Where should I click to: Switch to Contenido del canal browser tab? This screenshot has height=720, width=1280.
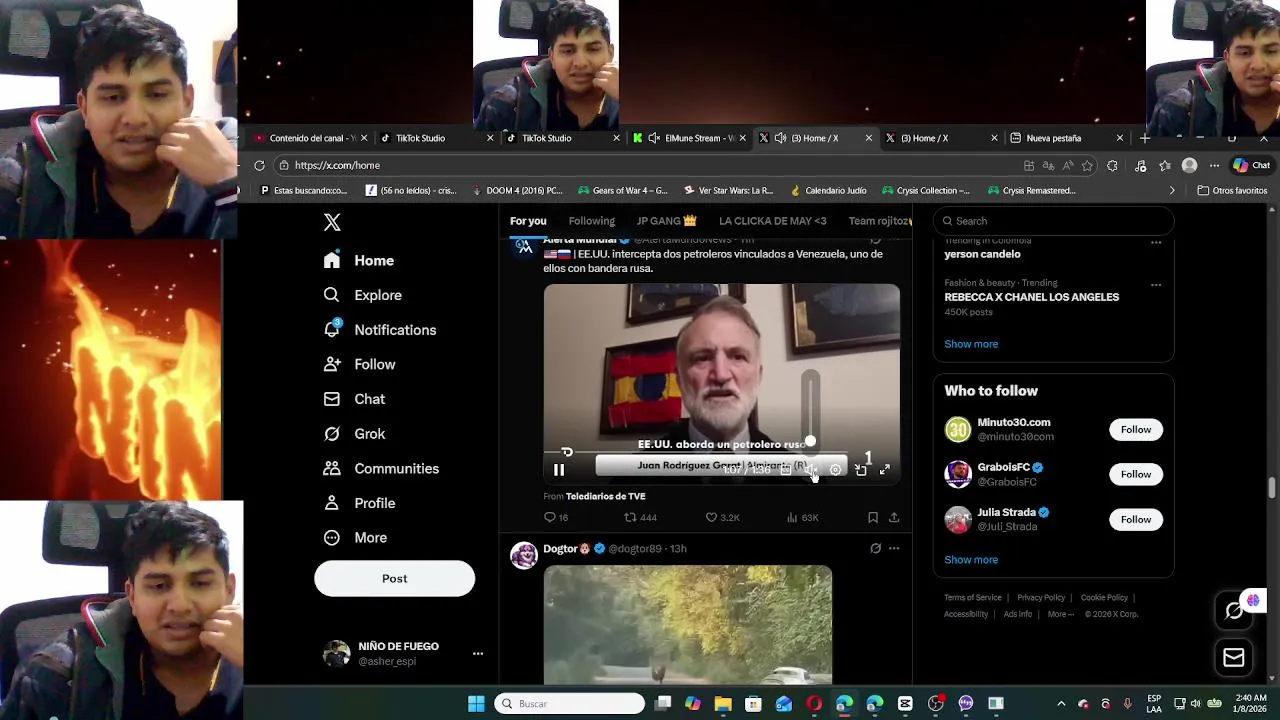311,138
